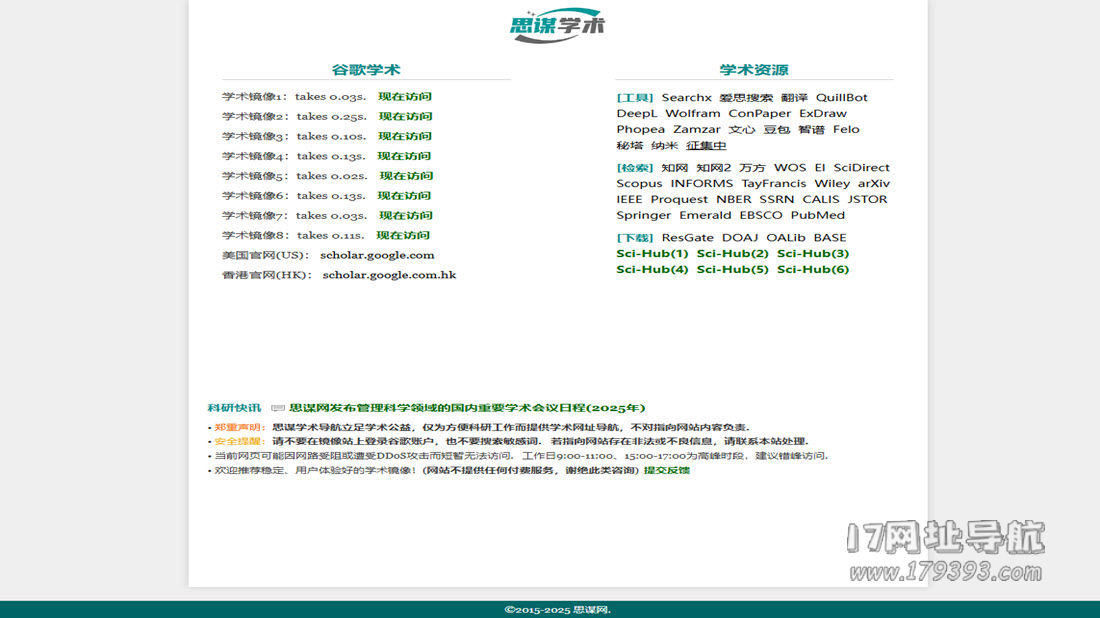Image resolution: width=1100 pixels, height=618 pixels.
Task: Open the ResGate download link
Action: click(687, 238)
